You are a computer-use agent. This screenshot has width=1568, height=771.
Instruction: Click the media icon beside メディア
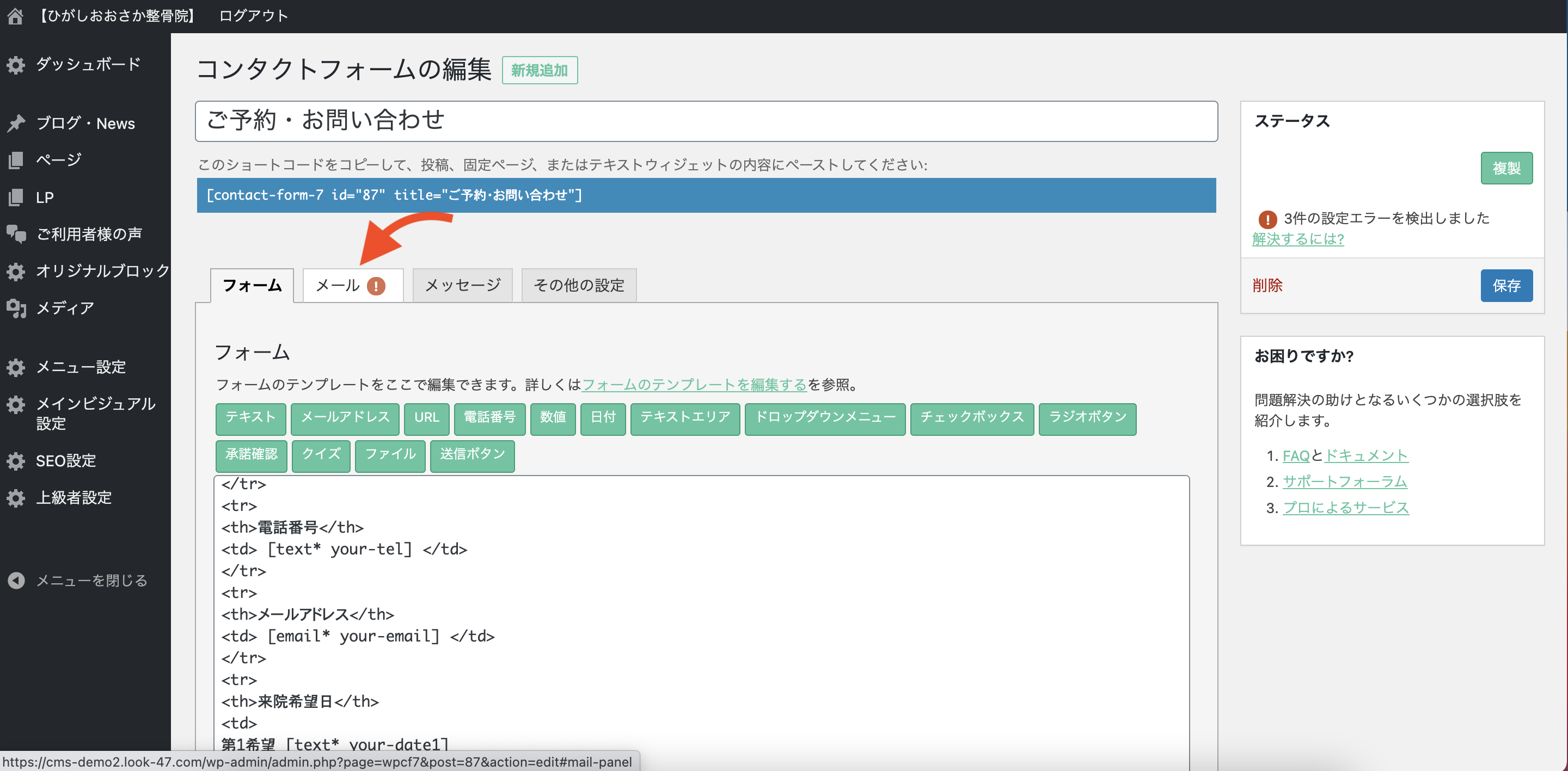click(x=16, y=308)
